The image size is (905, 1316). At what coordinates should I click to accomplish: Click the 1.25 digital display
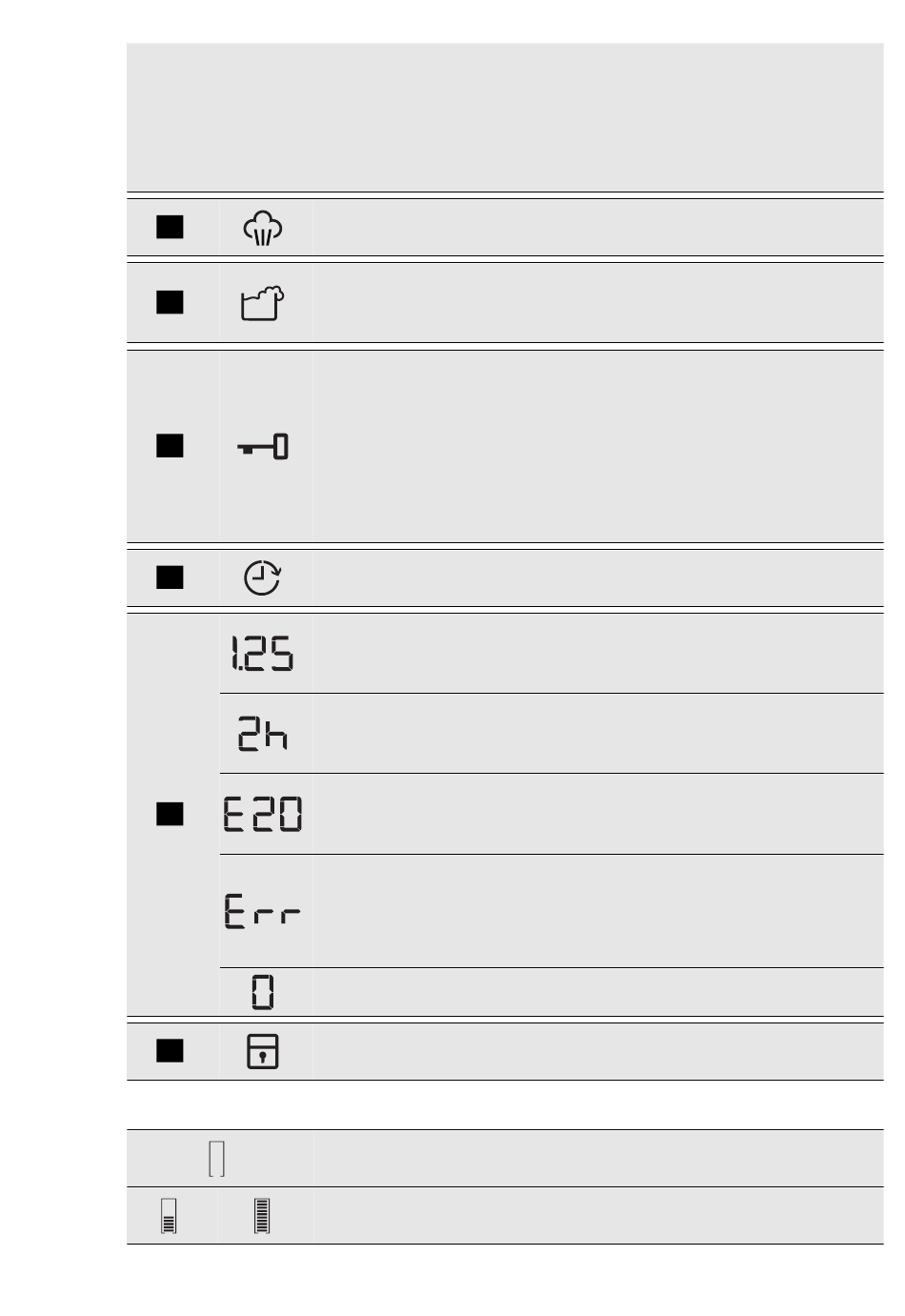coord(262,654)
